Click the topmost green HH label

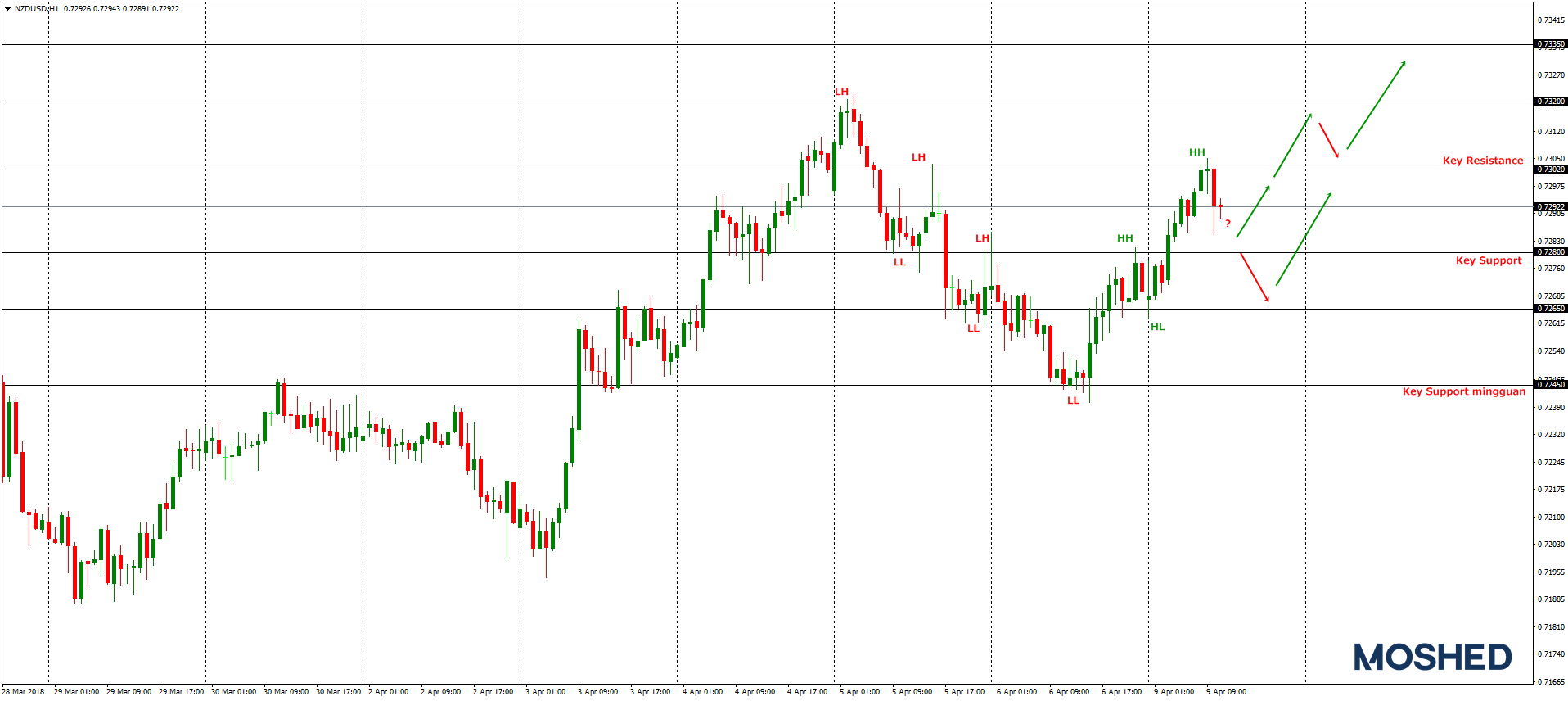(1196, 152)
